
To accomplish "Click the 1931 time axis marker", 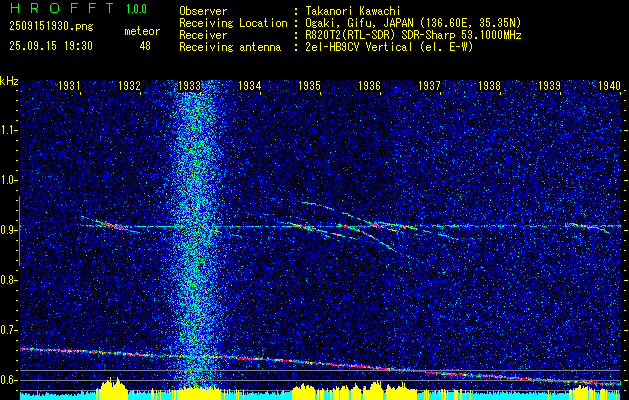I will 69,85.
